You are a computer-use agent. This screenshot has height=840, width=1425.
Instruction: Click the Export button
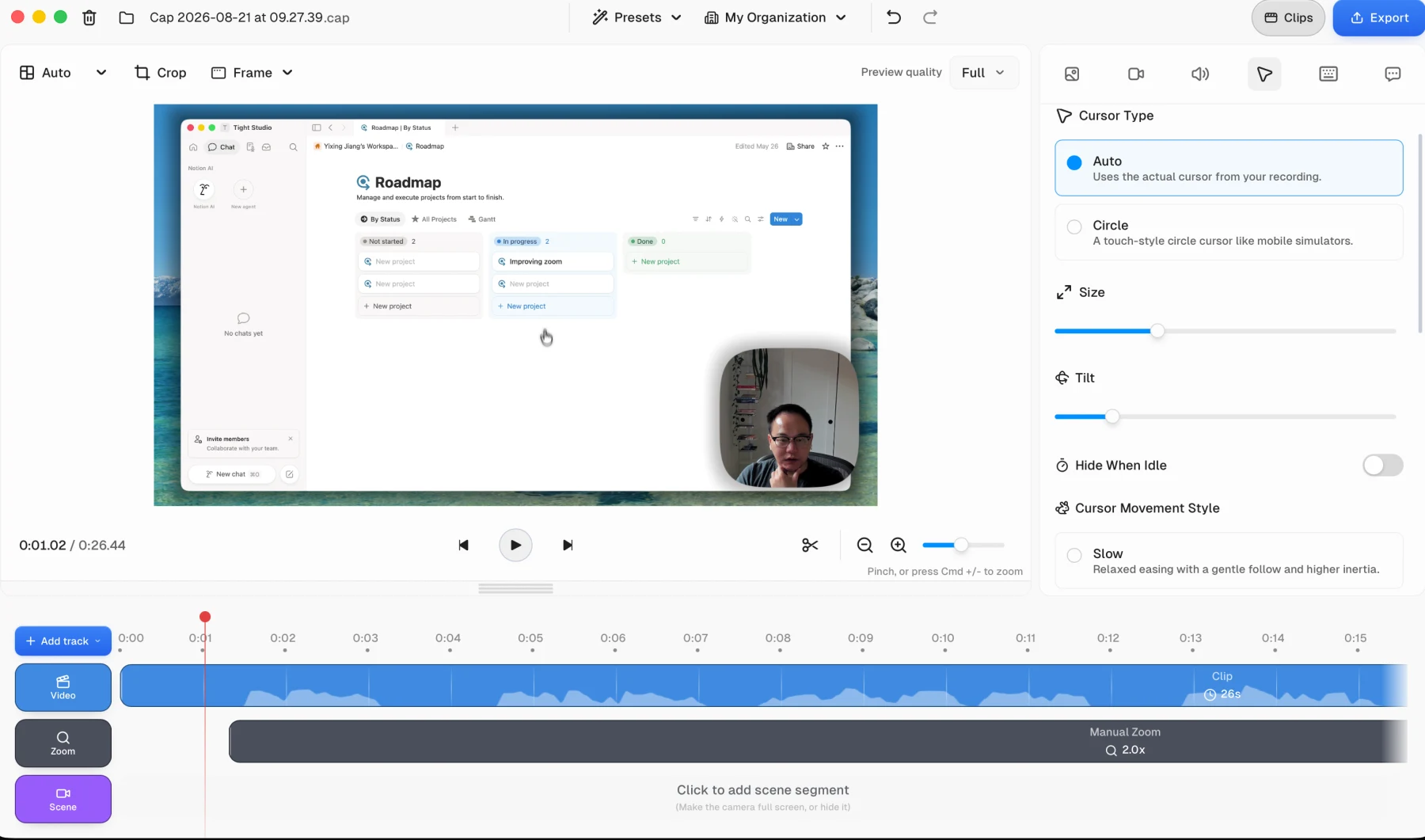pos(1379,17)
